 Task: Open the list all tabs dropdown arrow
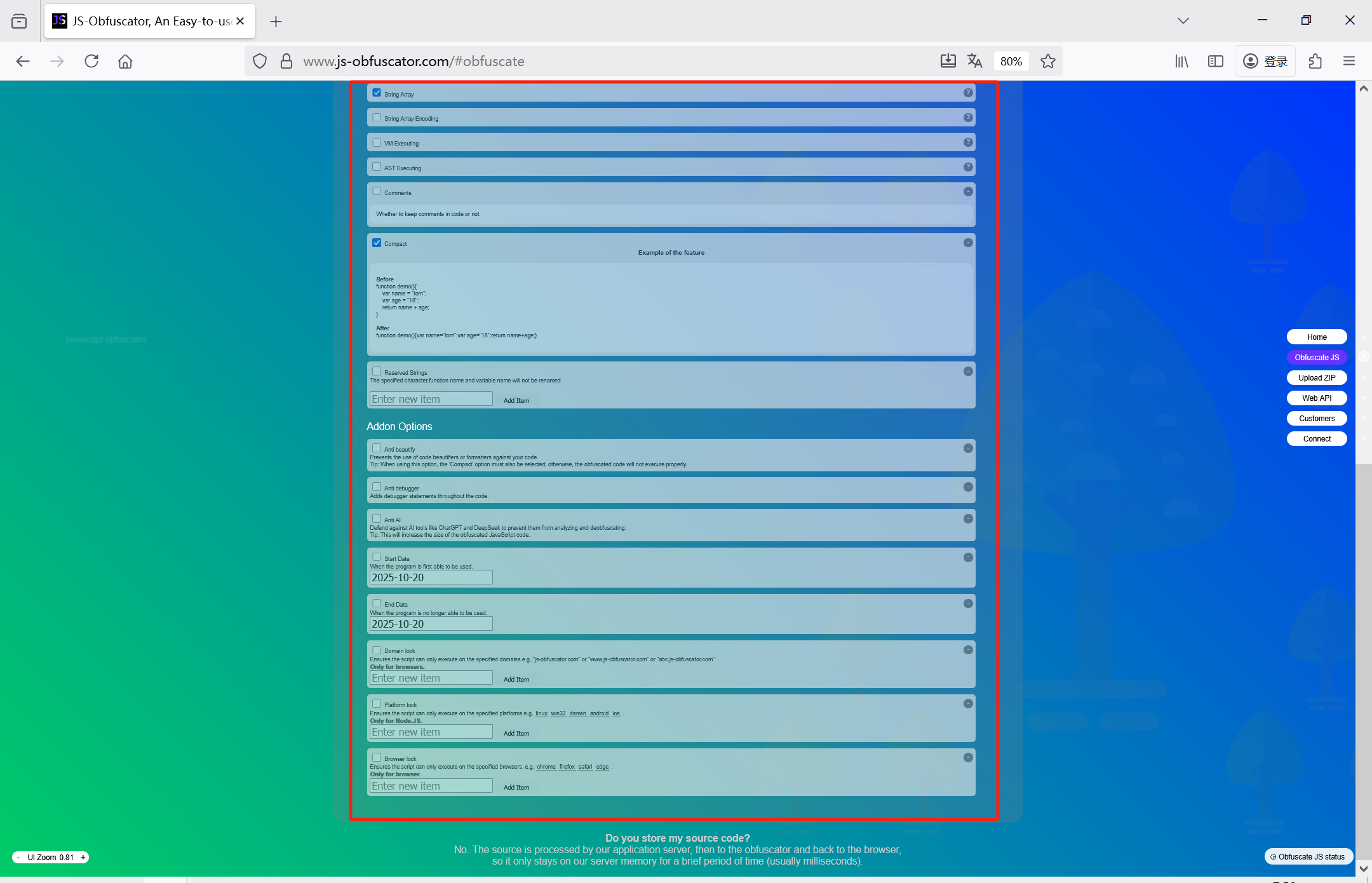coord(1183,21)
